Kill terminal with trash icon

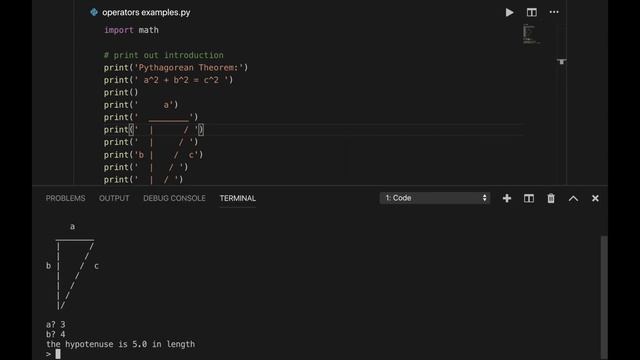click(551, 198)
